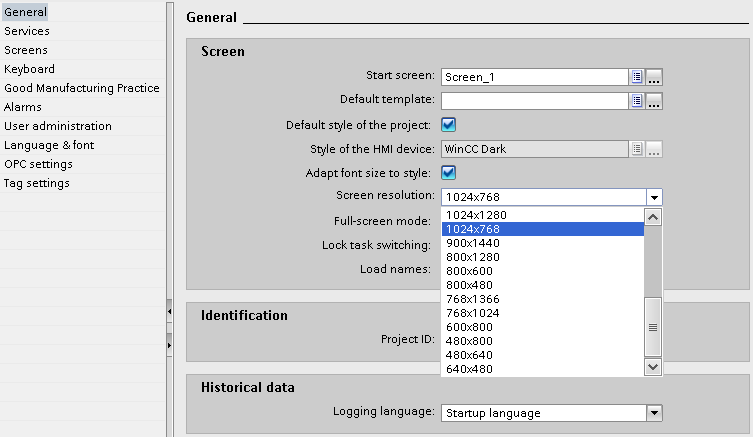Click the Start screen input field

coord(533,76)
